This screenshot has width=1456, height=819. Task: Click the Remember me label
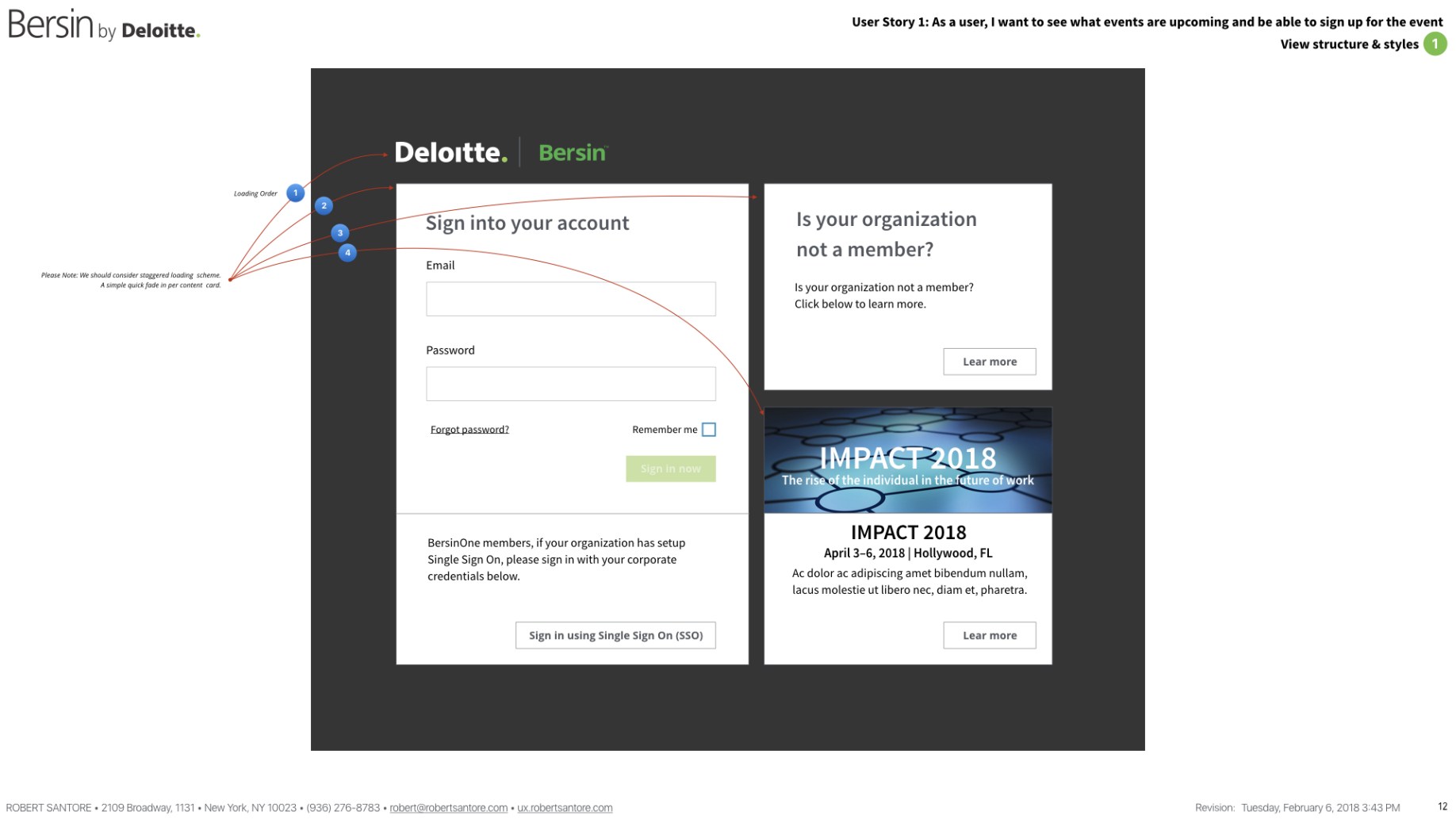point(665,430)
